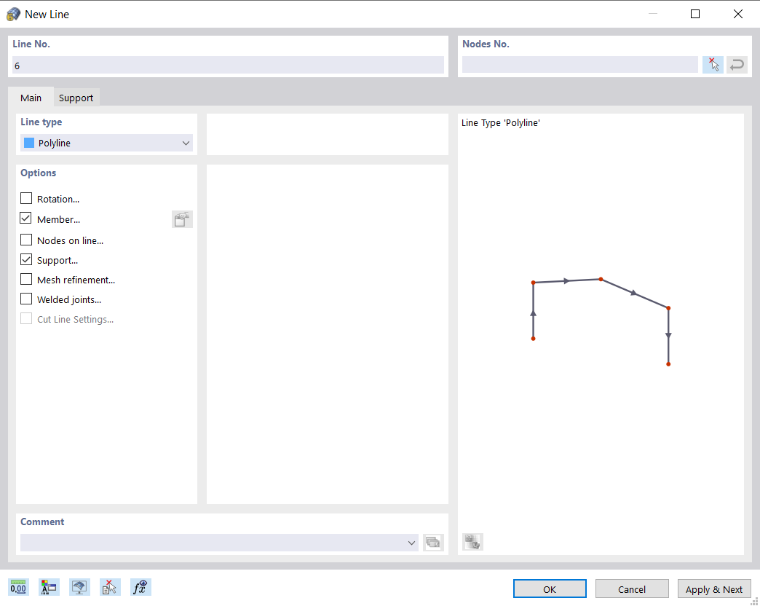Click the "Line type" section heading
The height and width of the screenshot is (606, 760).
pos(41,122)
